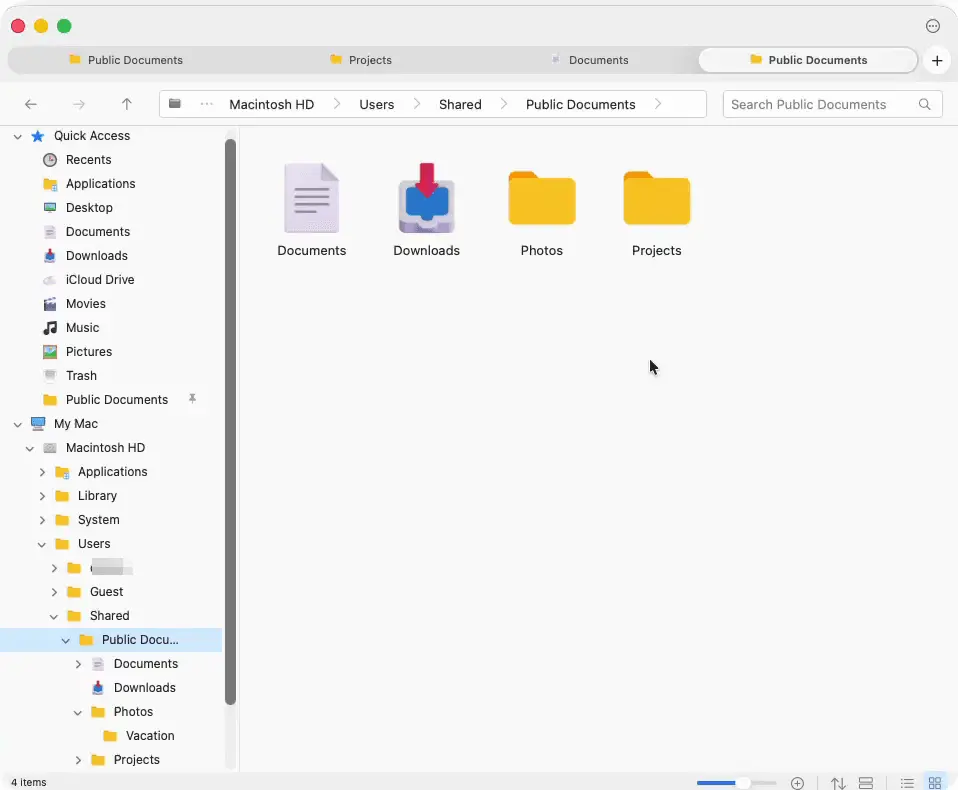Expand Applications under Macintosh HD

[x=42, y=472]
